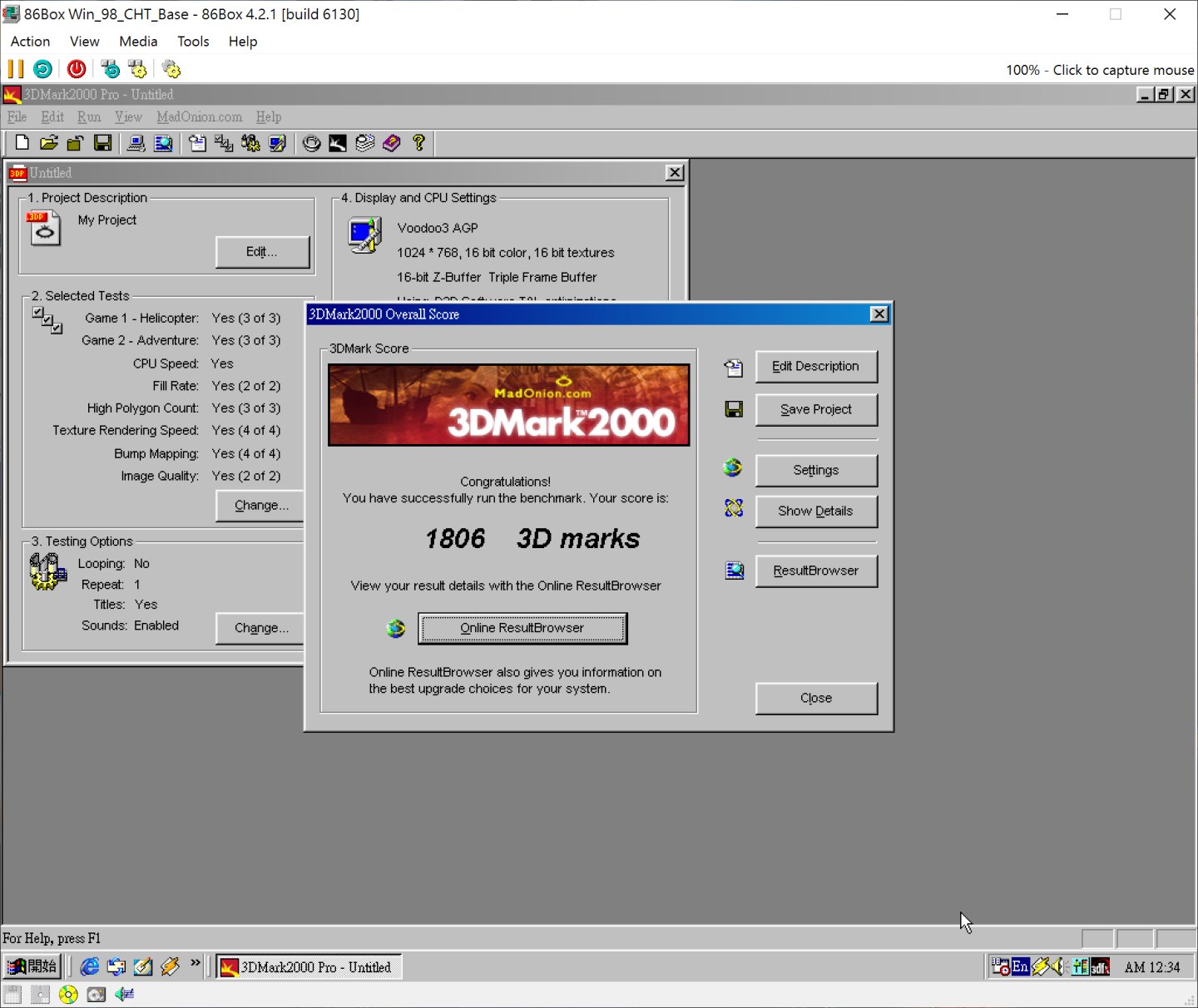Click the My Project label
The height and width of the screenshot is (1008, 1198).
[107, 220]
